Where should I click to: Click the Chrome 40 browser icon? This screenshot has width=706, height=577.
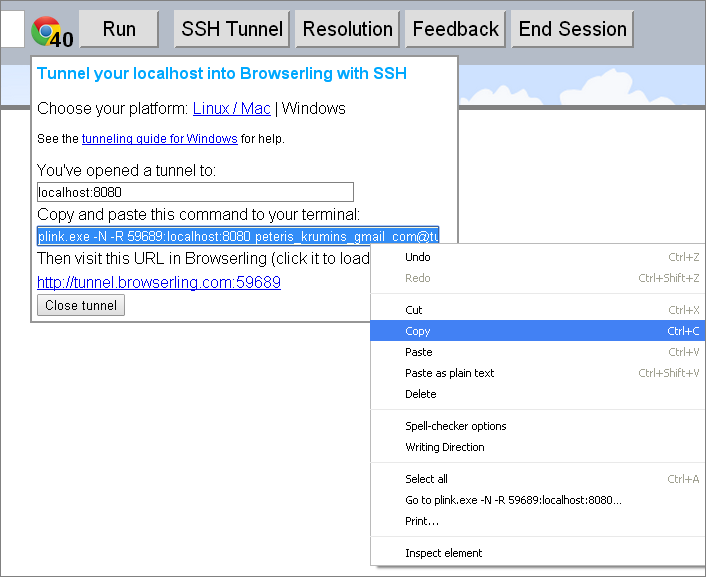coord(52,32)
